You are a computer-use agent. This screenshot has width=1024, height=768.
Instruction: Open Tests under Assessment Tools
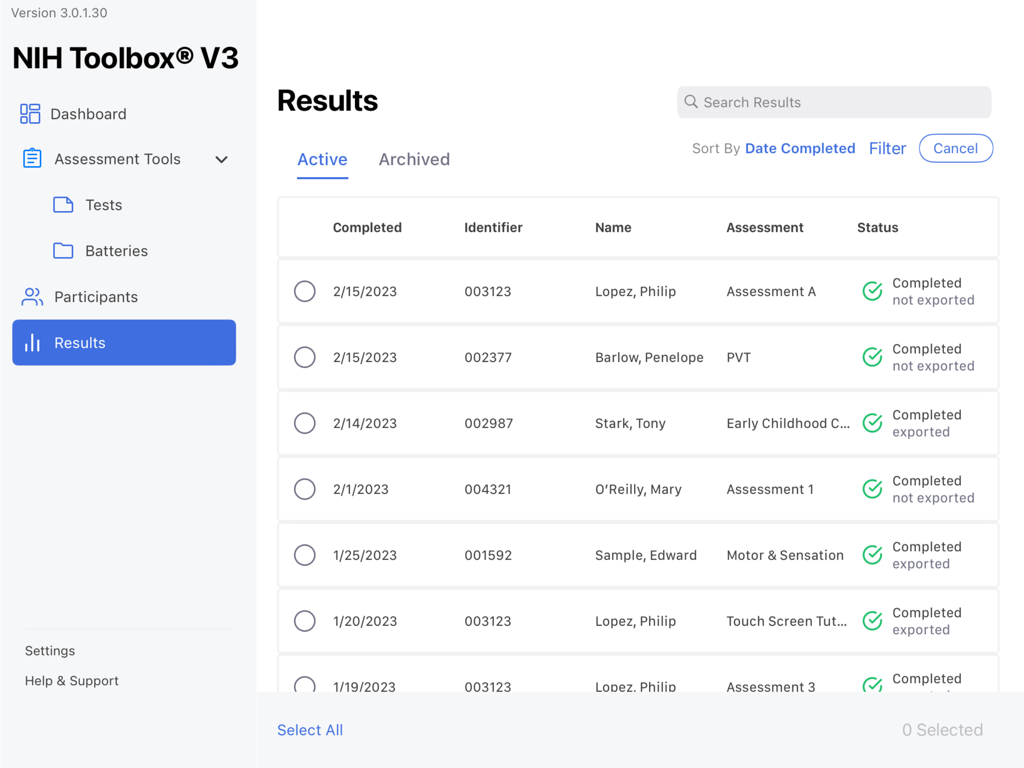click(104, 205)
